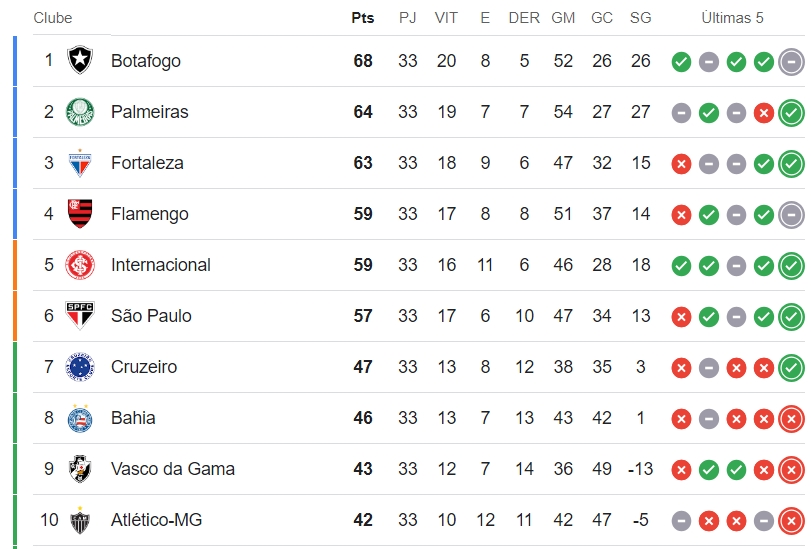The height and width of the screenshot is (549, 811).
Task: Click the Clube column header
Action: tap(53, 18)
